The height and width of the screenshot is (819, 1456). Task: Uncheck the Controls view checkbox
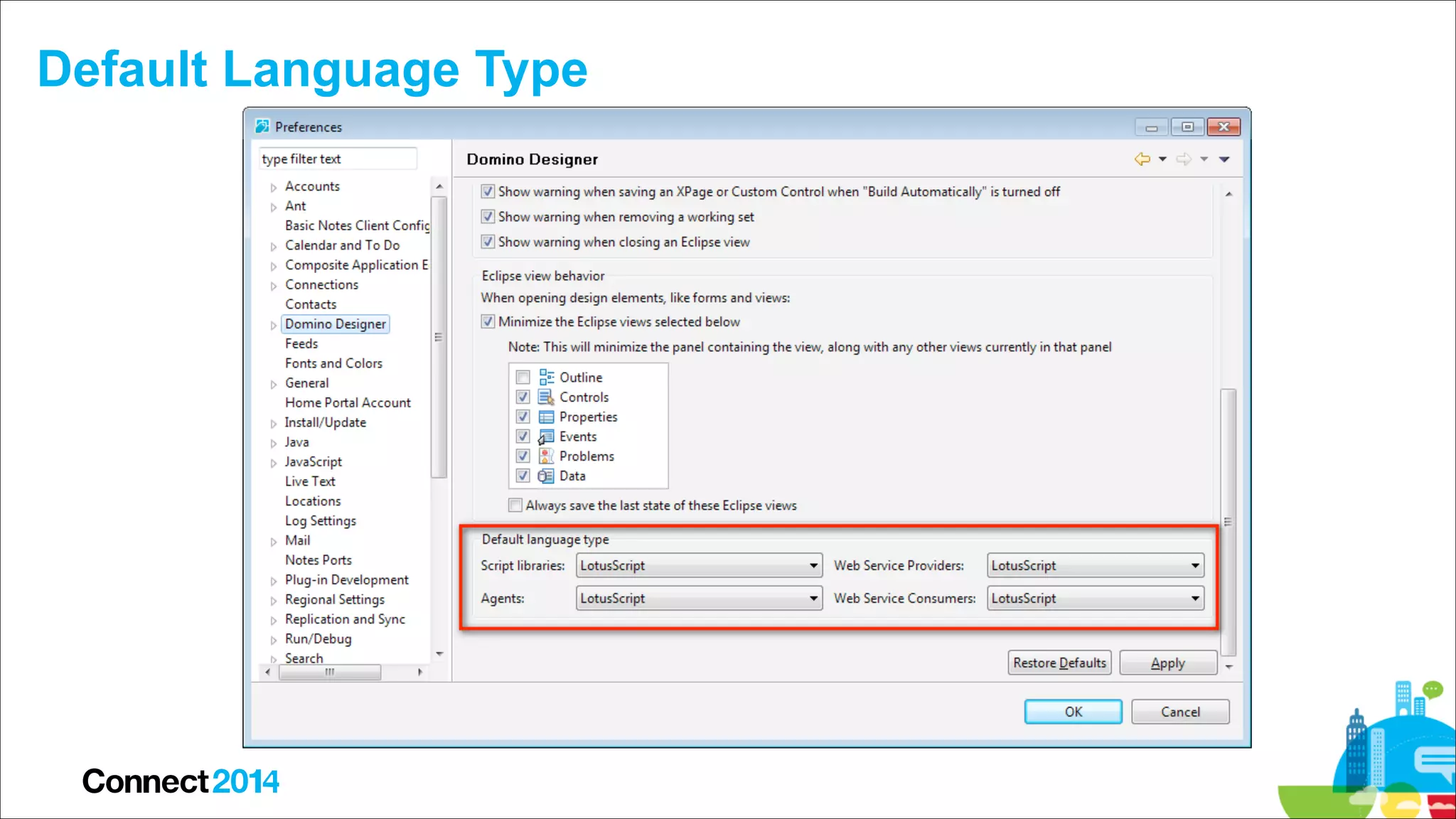523,397
